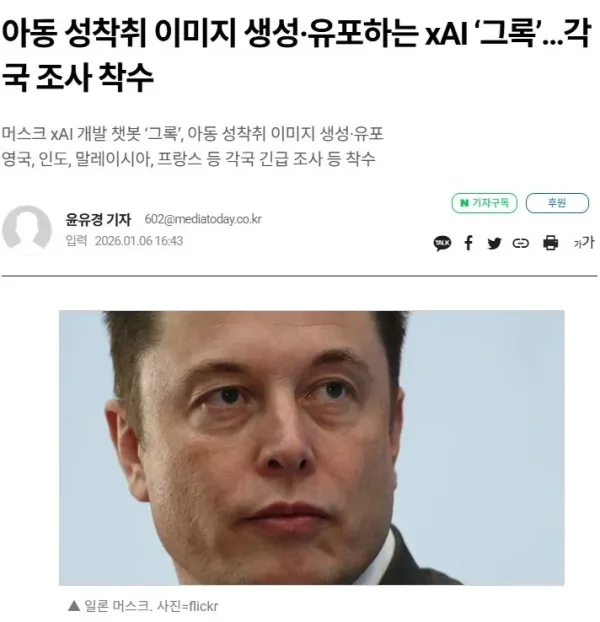Open the 가가 font size control
The image size is (600, 622).
click(583, 242)
